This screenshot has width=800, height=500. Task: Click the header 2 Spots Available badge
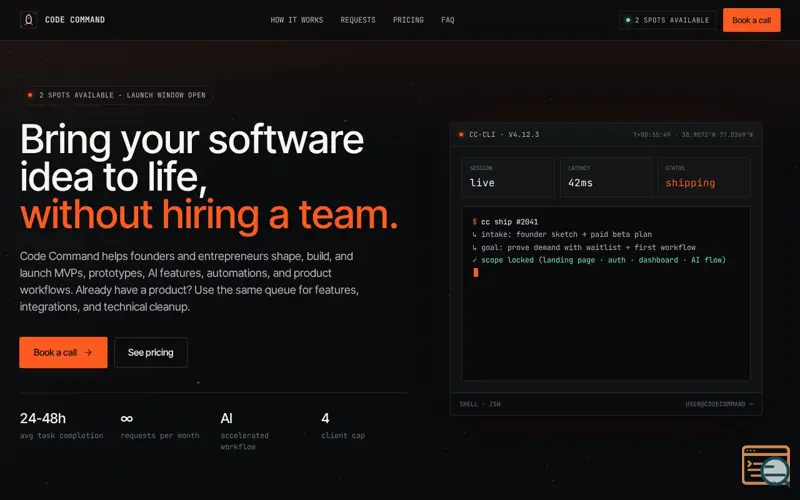point(667,20)
